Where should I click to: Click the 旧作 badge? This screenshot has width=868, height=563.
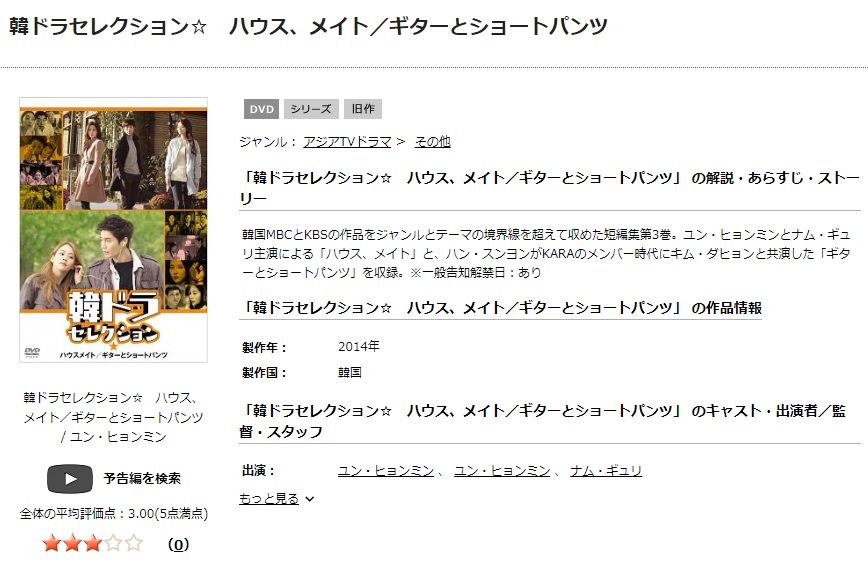pyautogui.click(x=363, y=109)
